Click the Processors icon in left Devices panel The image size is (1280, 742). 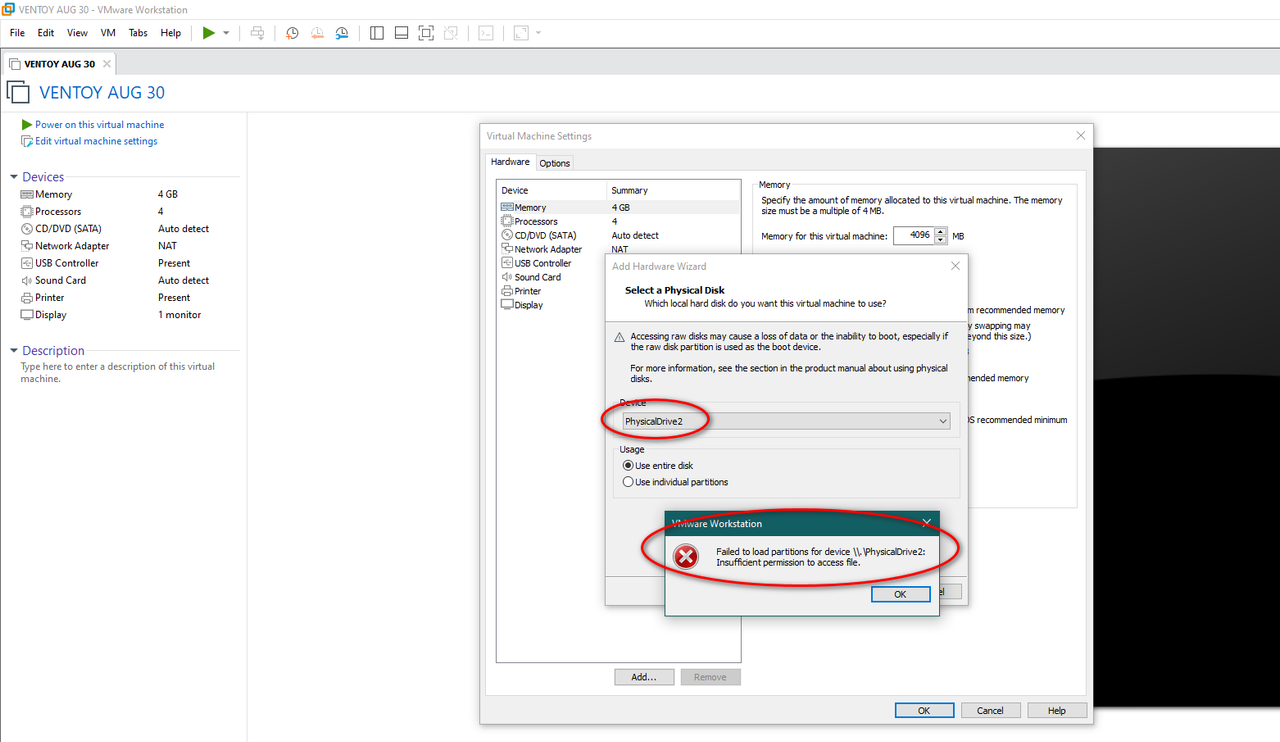click(27, 212)
